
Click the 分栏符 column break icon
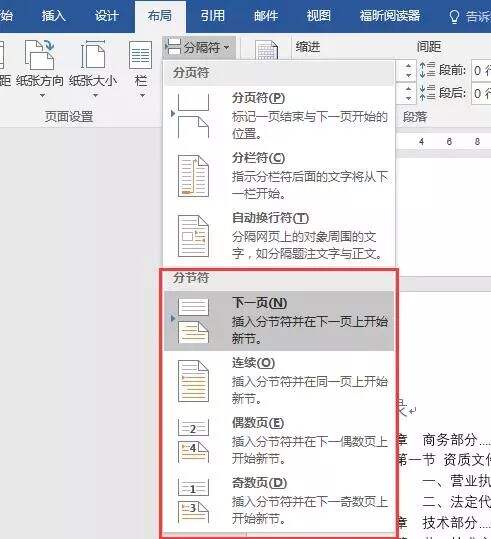point(193,176)
